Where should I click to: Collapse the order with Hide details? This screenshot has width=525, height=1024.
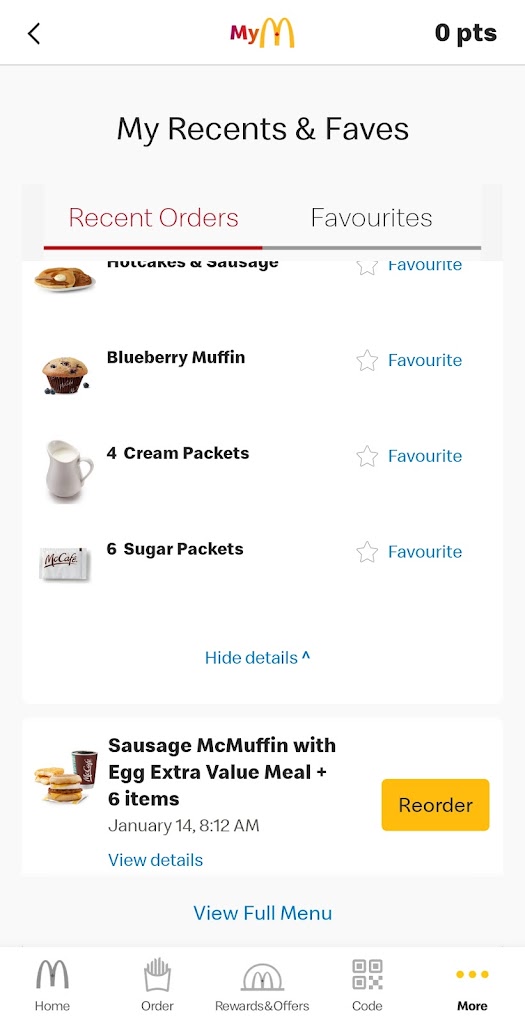pos(258,658)
